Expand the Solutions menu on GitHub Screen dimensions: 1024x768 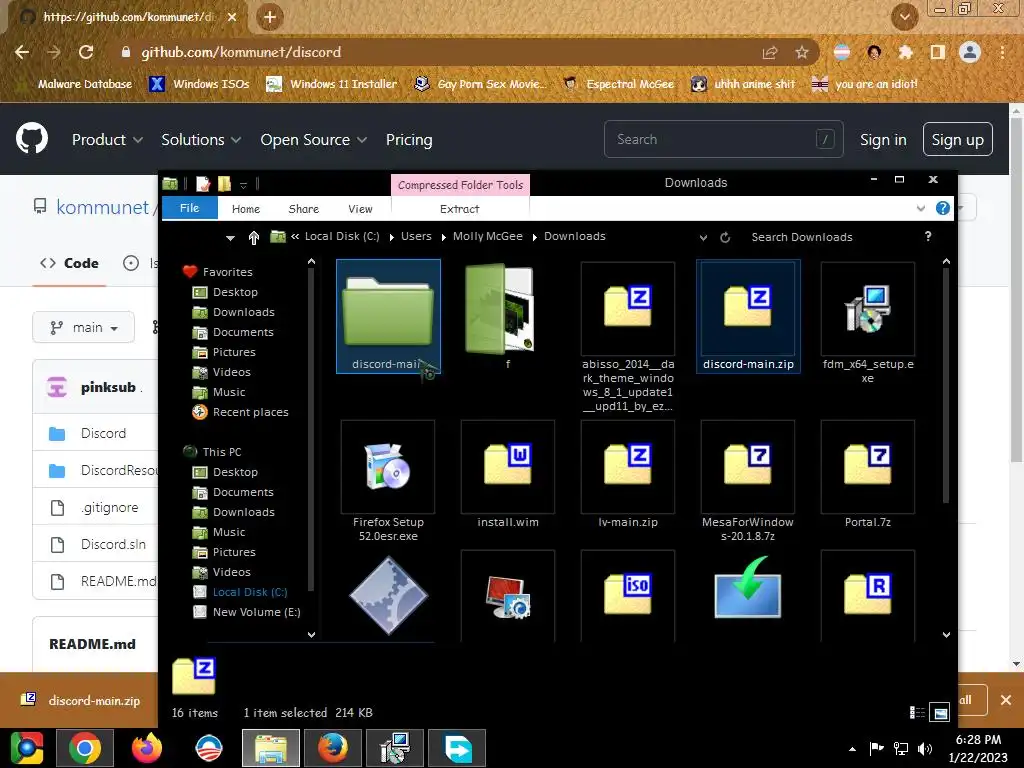pos(201,140)
